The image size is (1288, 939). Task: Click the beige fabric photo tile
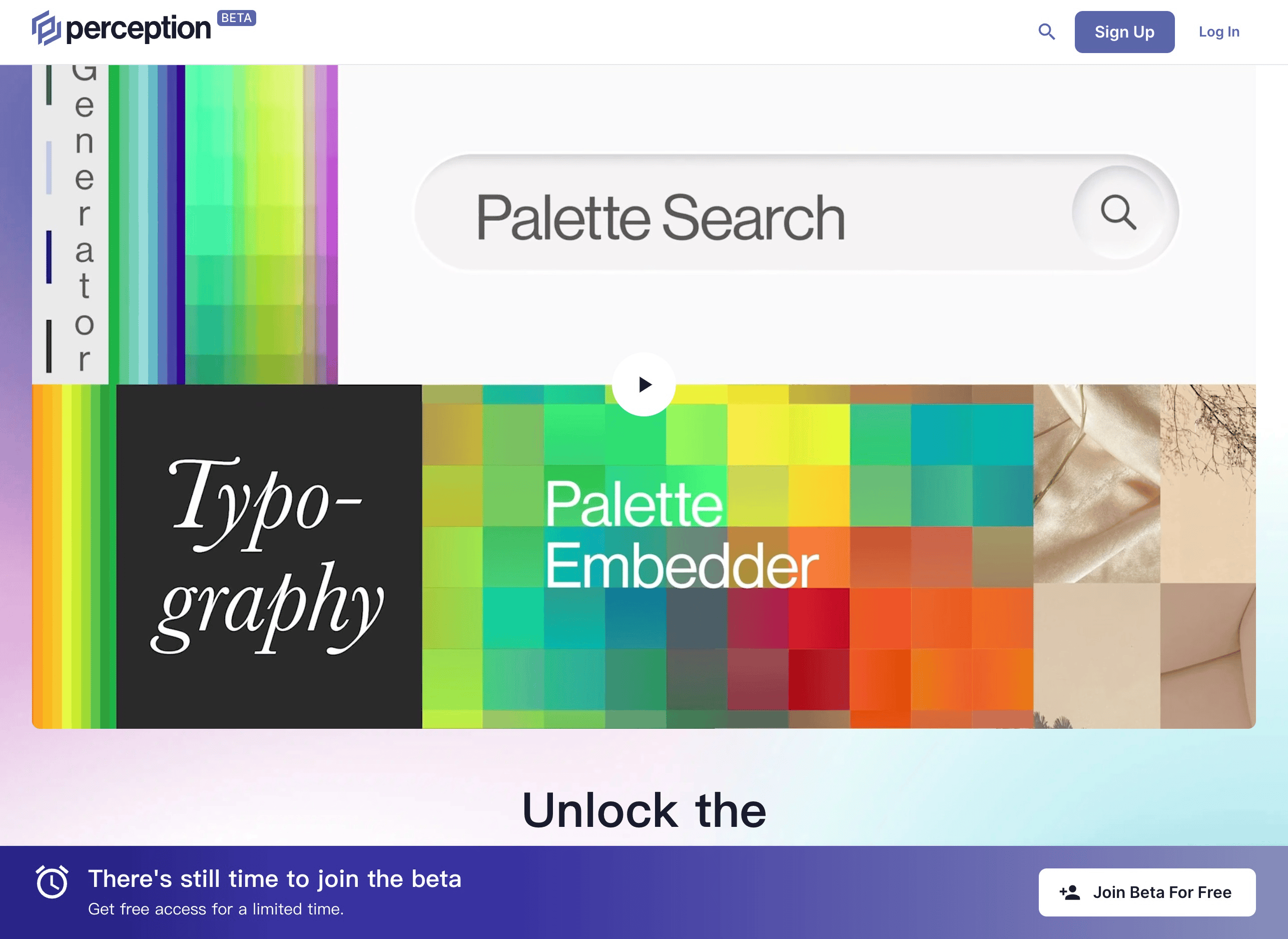(1096, 484)
